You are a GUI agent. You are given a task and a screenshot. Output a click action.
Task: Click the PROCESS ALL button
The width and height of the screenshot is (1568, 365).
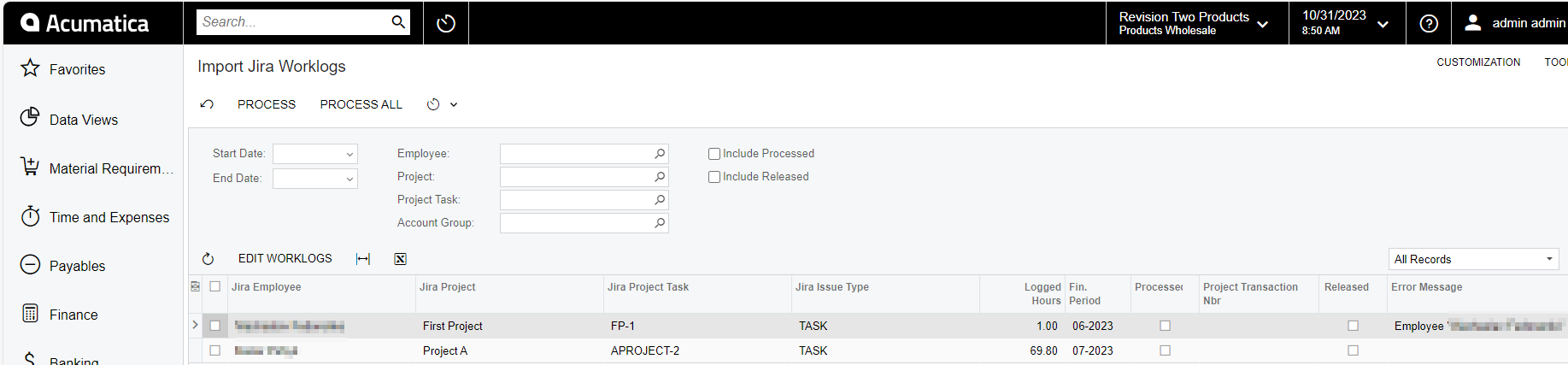click(361, 104)
